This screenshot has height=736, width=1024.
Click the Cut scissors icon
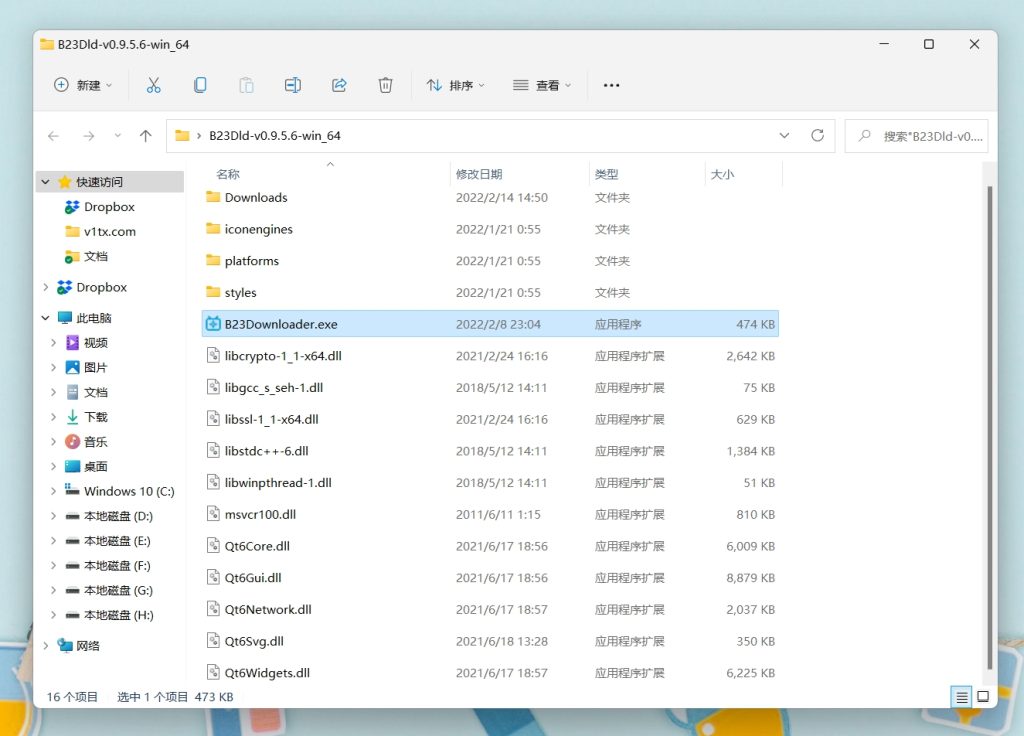[153, 85]
